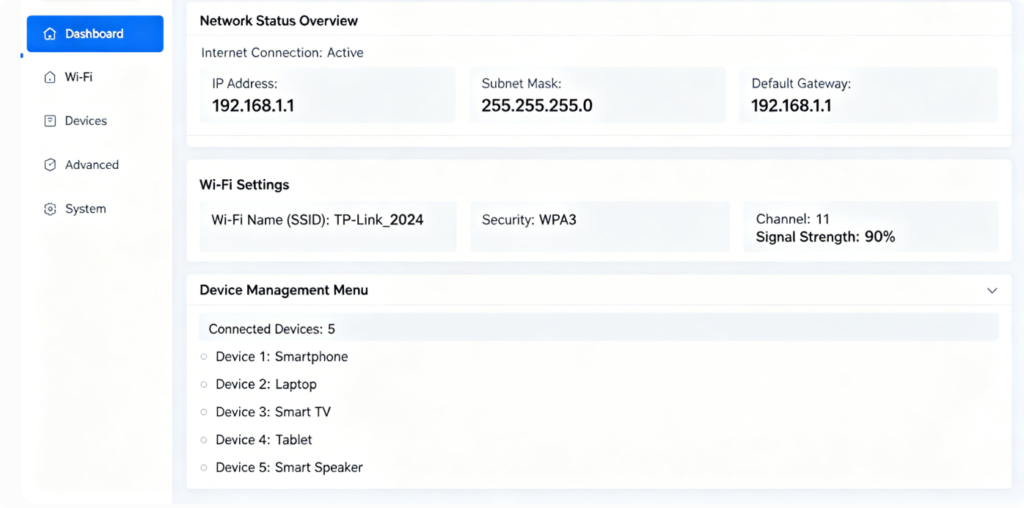1024x508 pixels.
Task: Click the IP Address 192.168.1.1 value
Action: (x=253, y=106)
